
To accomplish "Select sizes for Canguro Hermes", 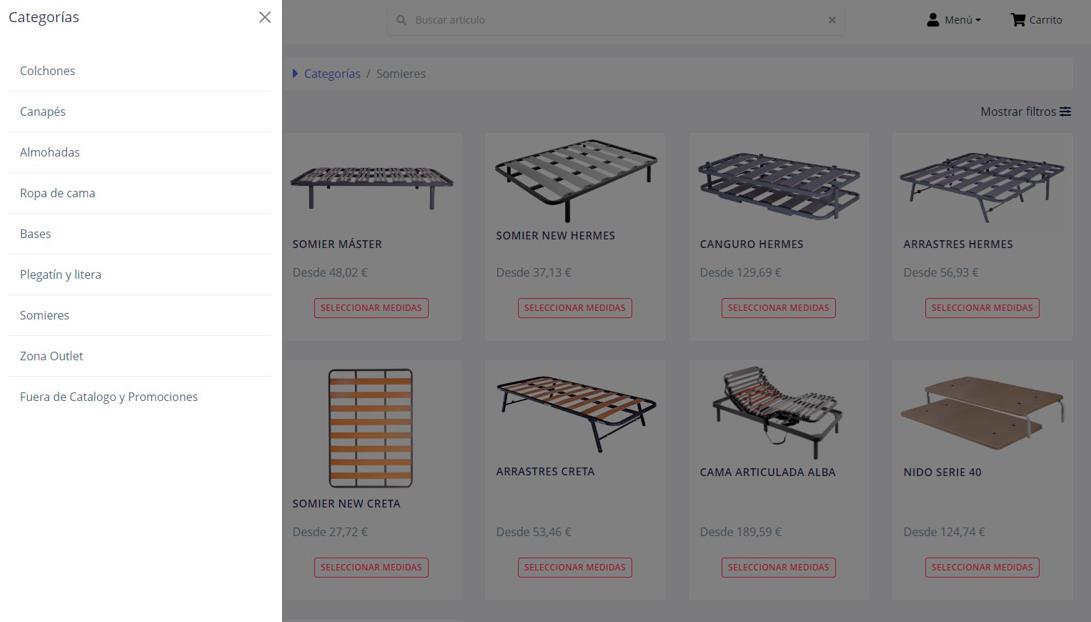I will click(x=778, y=308).
